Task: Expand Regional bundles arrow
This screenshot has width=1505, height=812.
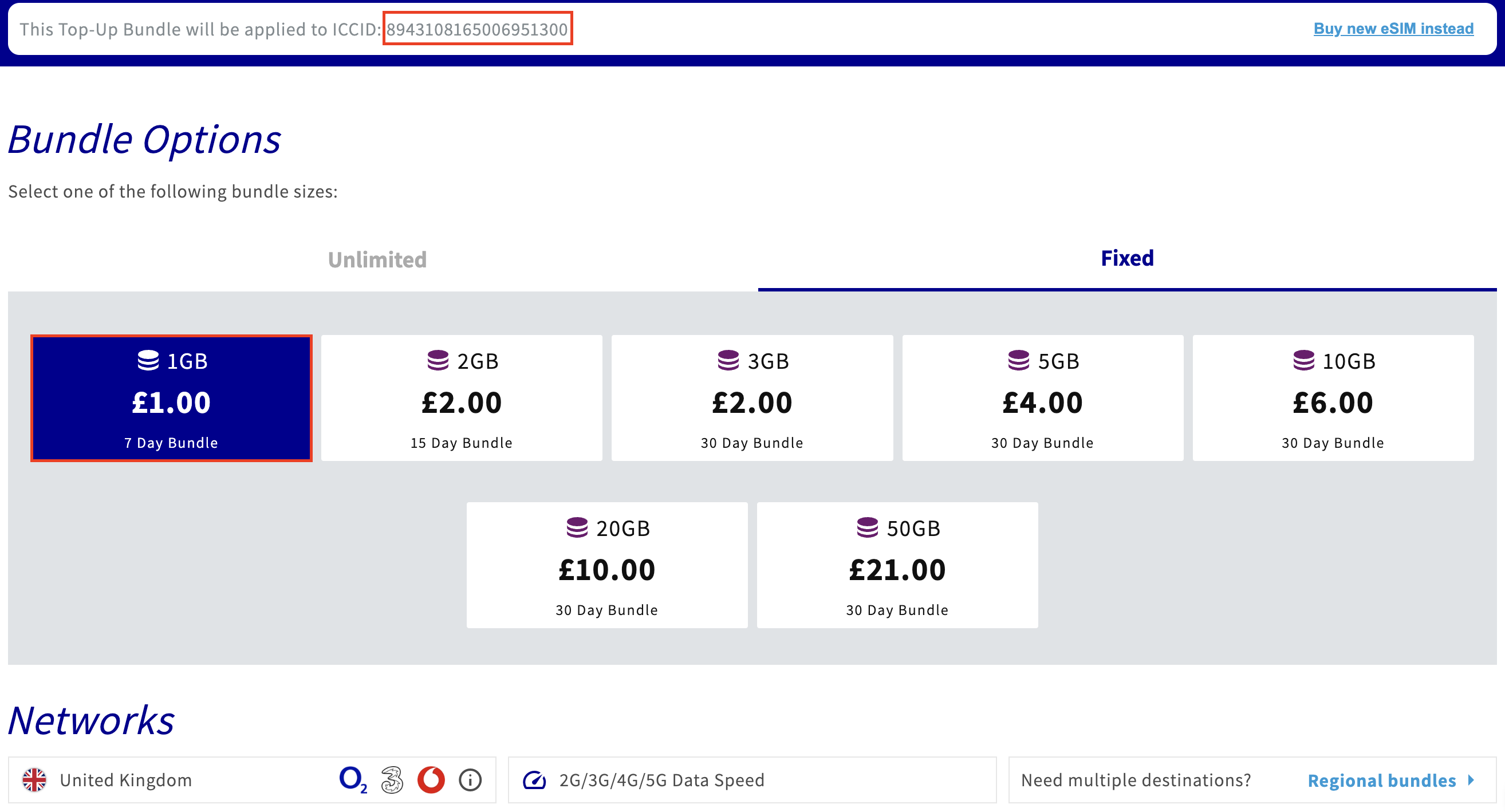Action: 1471,780
